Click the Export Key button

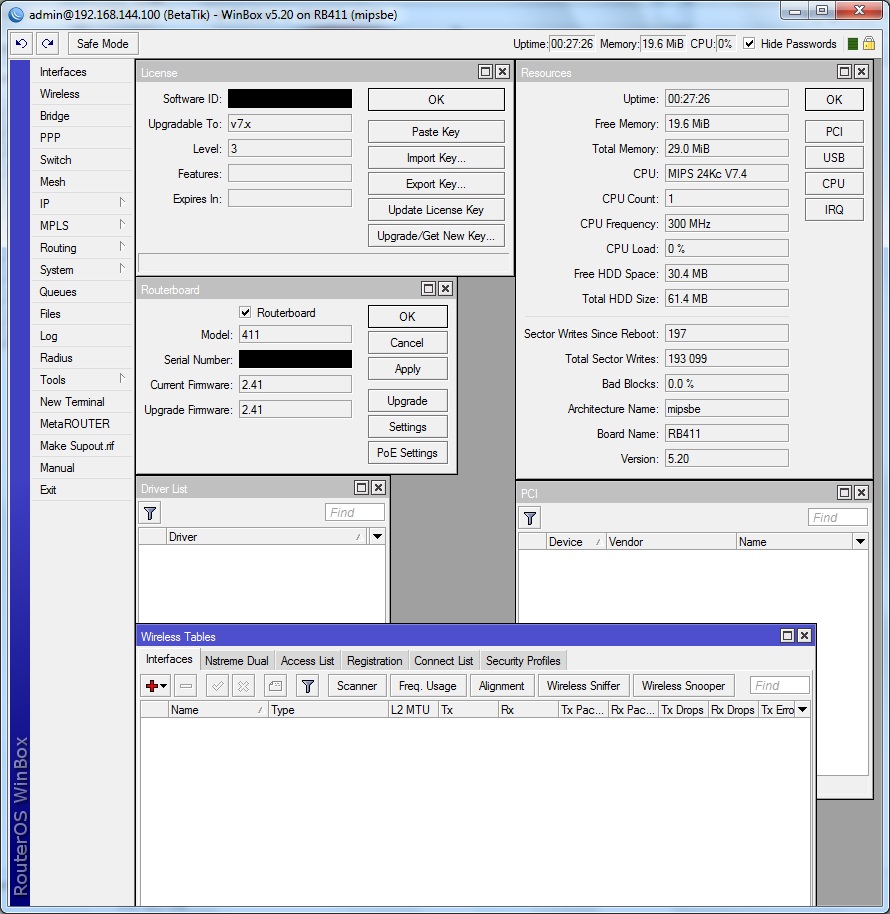pyautogui.click(x=436, y=184)
